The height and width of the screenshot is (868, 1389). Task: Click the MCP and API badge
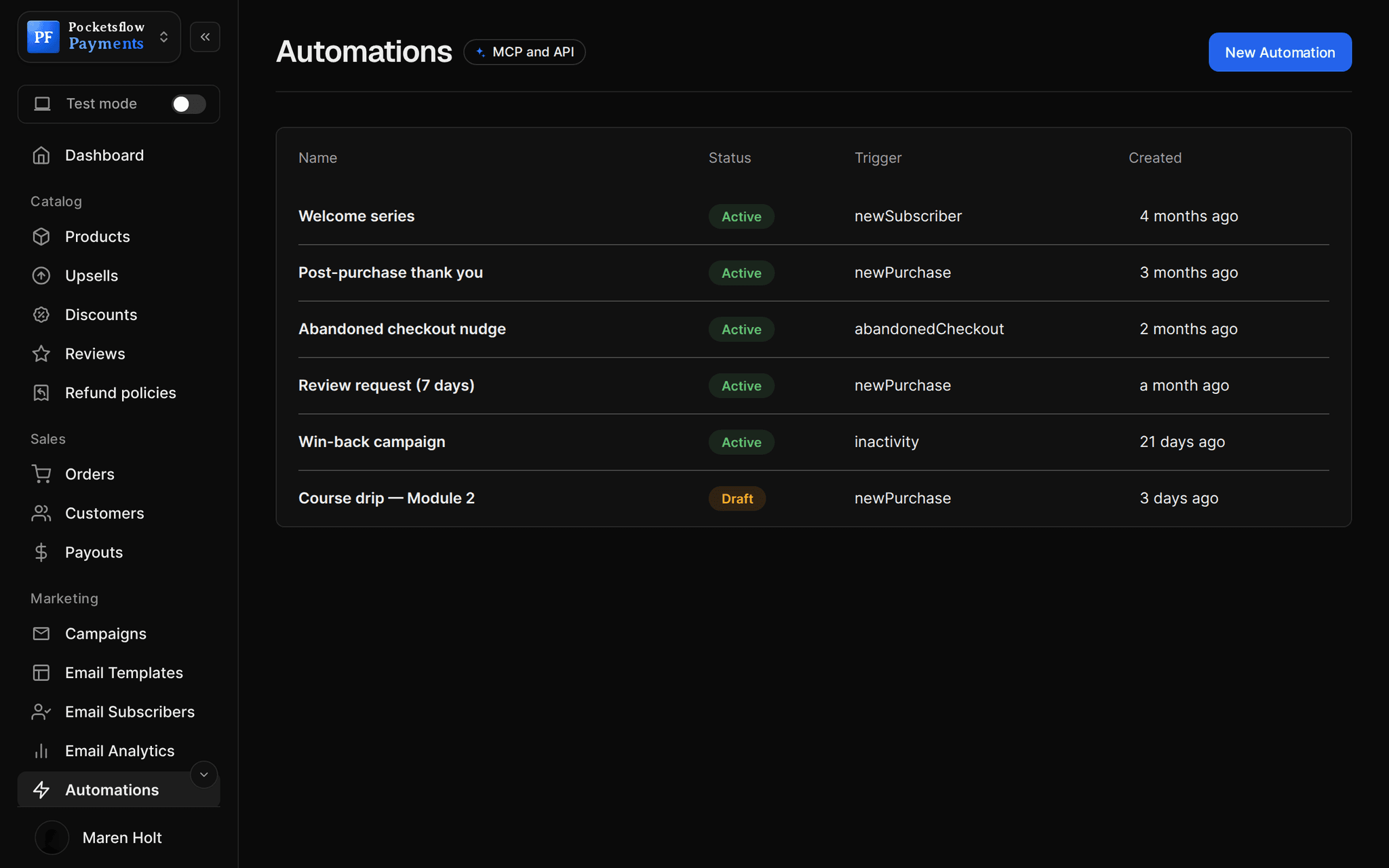pyautogui.click(x=524, y=52)
